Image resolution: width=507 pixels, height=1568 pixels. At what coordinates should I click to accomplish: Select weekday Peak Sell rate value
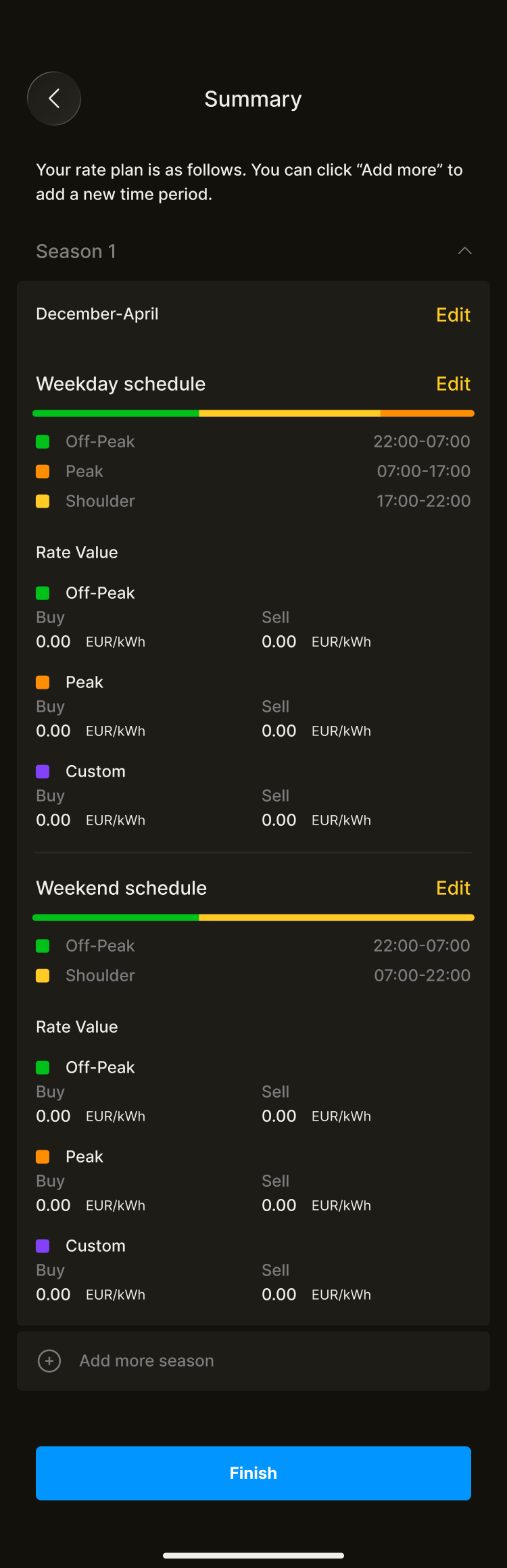279,731
